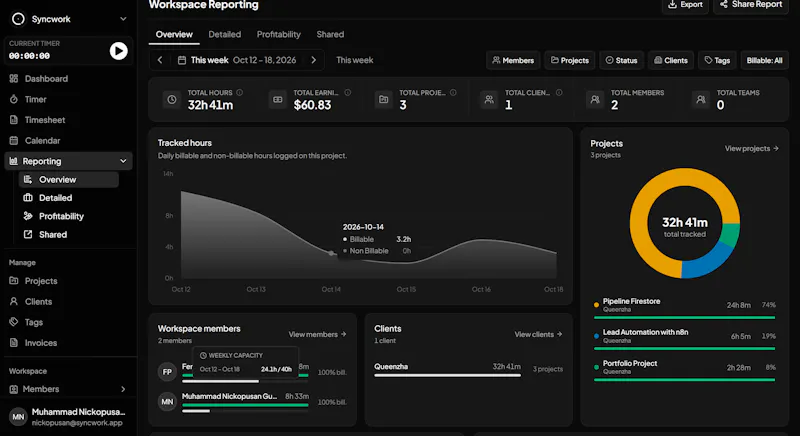Open the Clients filter dropdown
This screenshot has height=436, width=800.
tap(671, 60)
